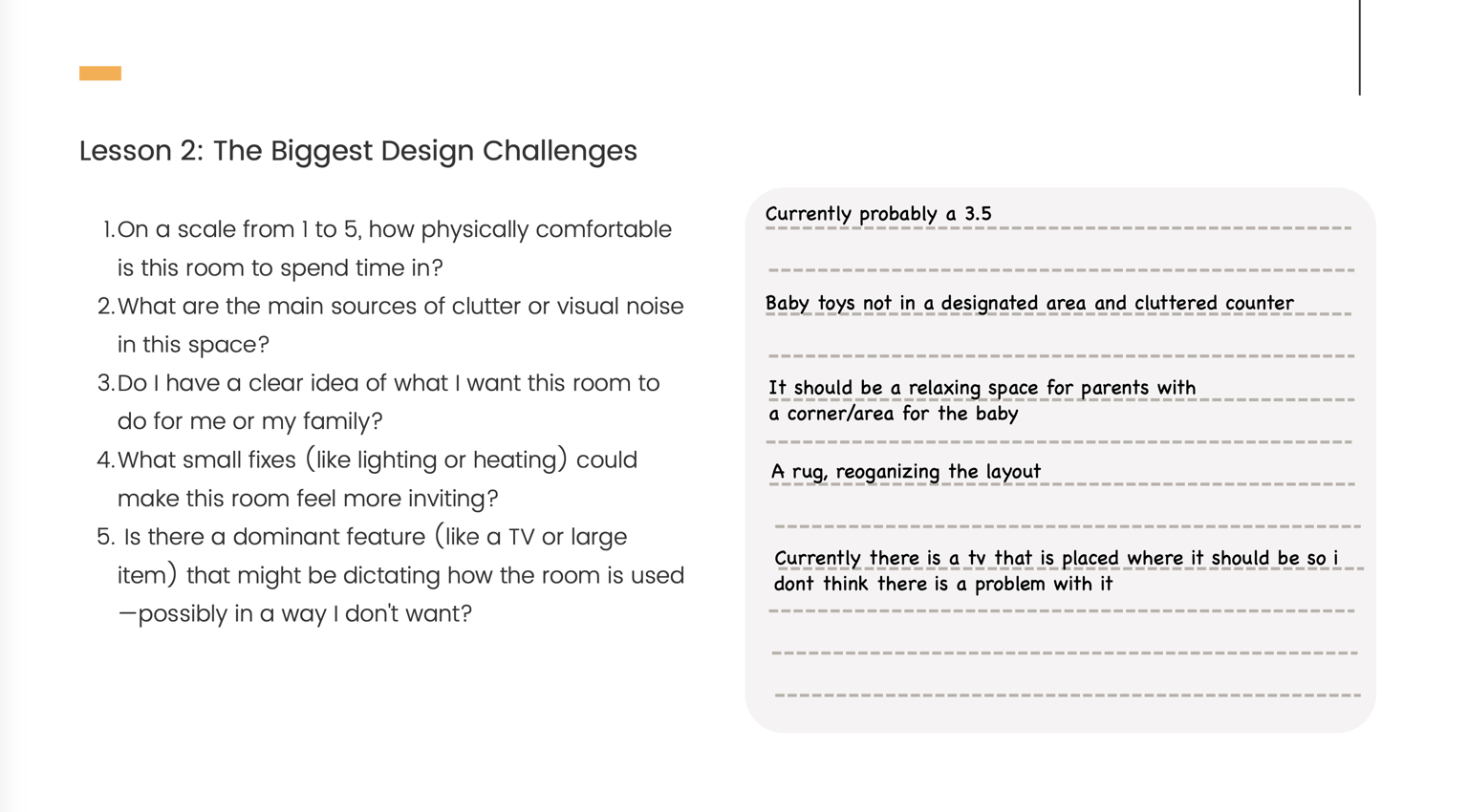Image resolution: width=1468 pixels, height=812 pixels.
Task: Click 'Currently there is a tv that is placed' text
Action: [x=1056, y=558]
